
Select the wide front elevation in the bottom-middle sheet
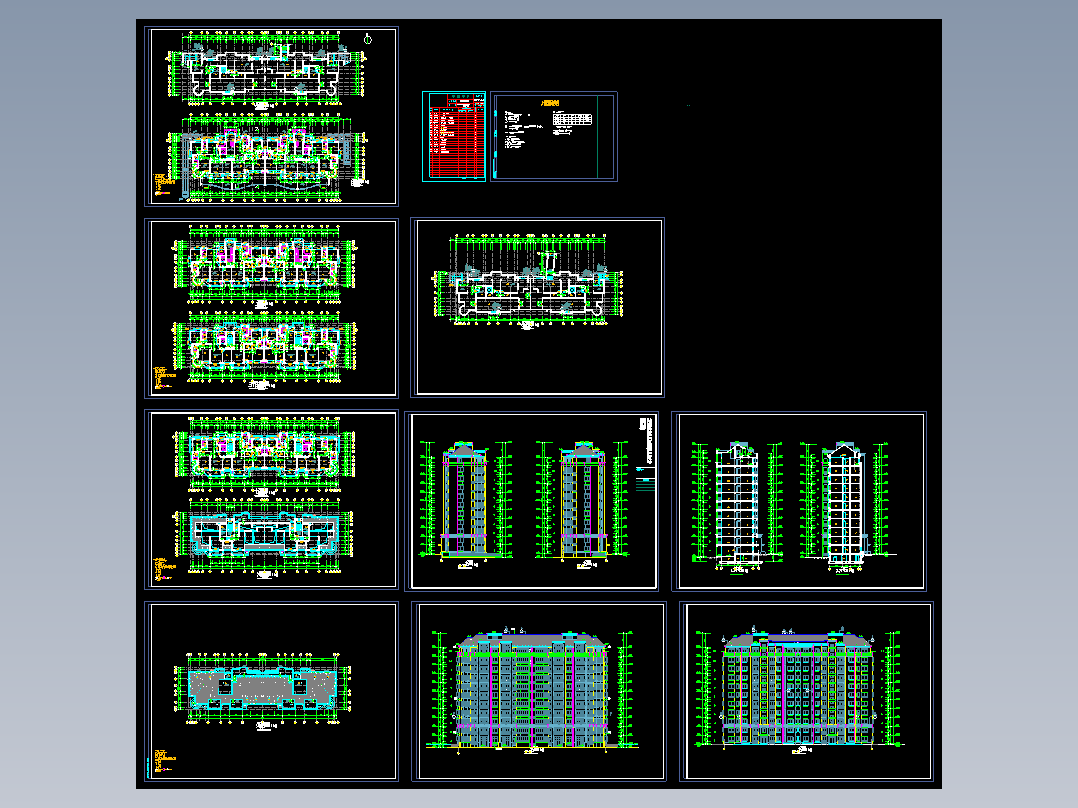point(532,690)
